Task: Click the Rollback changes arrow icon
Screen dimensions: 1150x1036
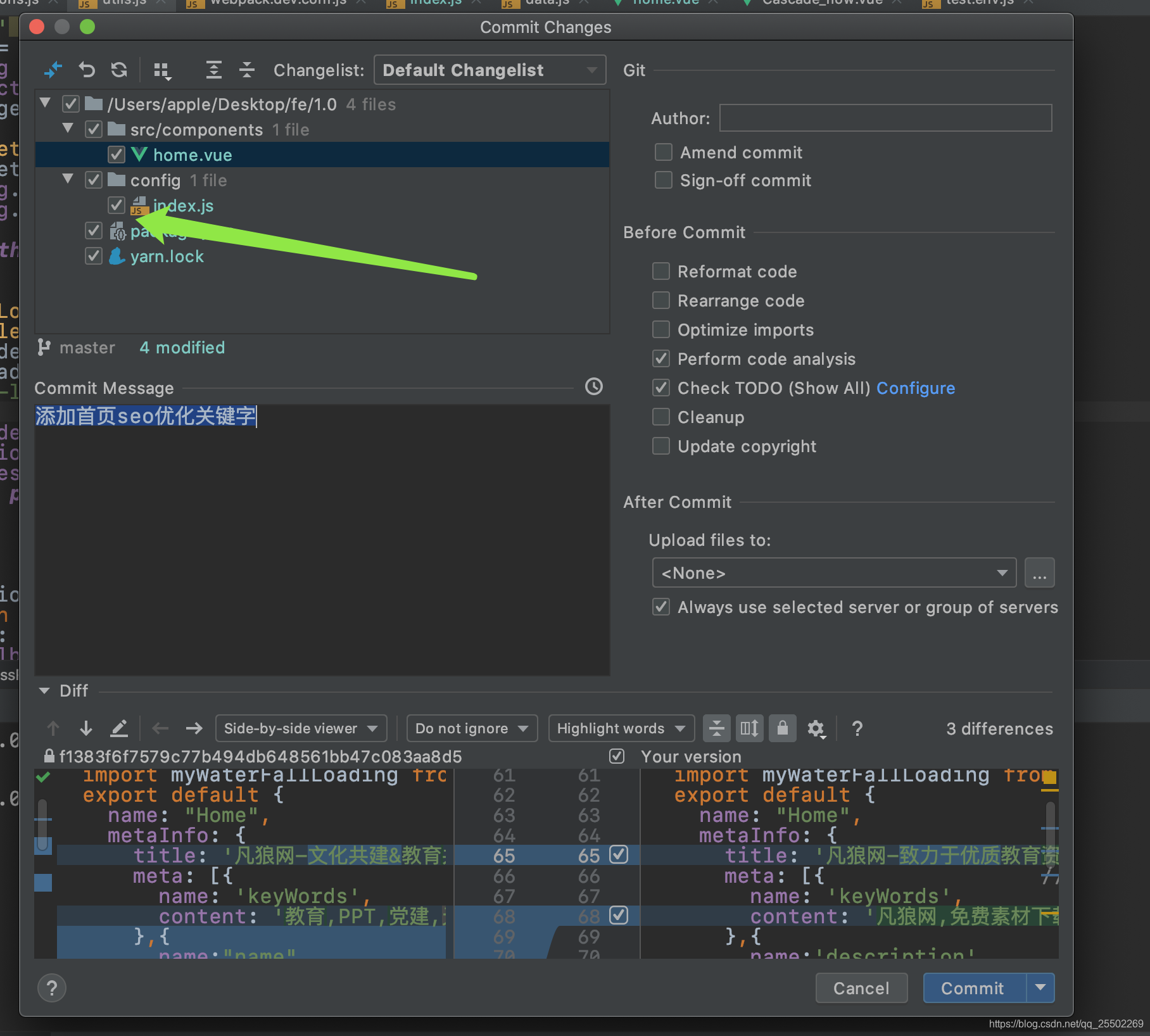Action: click(87, 70)
